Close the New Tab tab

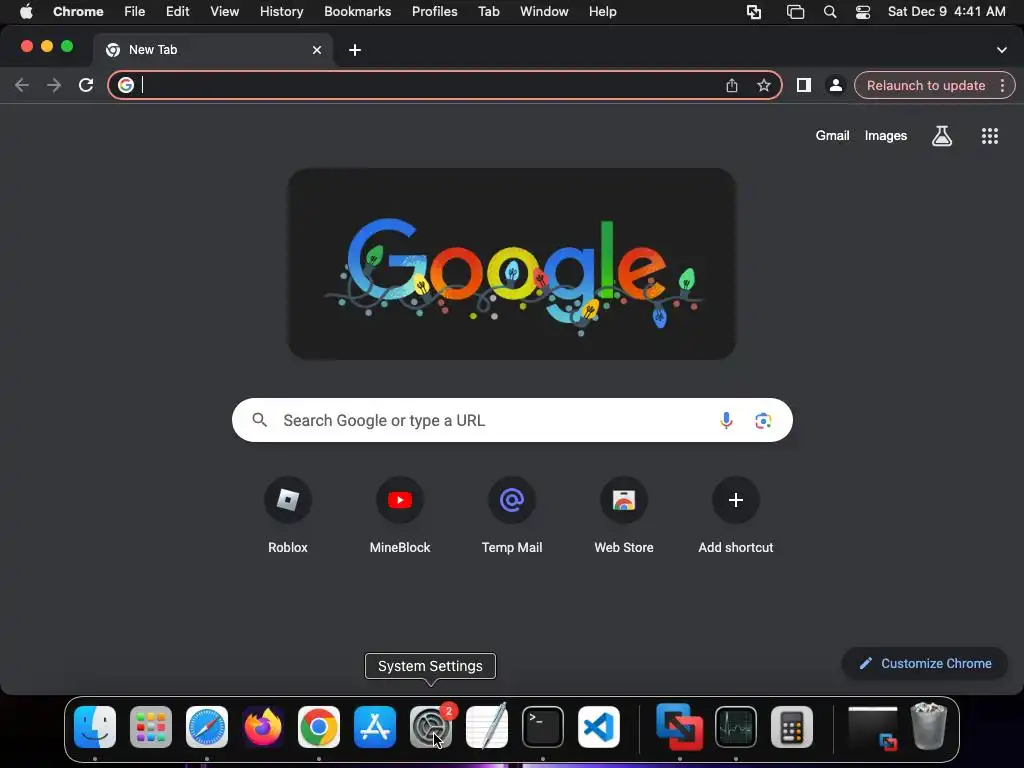pos(317,50)
